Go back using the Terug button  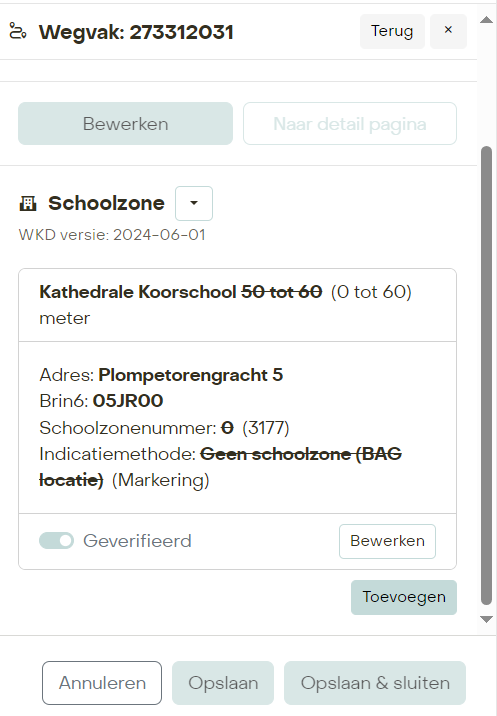[x=392, y=31]
